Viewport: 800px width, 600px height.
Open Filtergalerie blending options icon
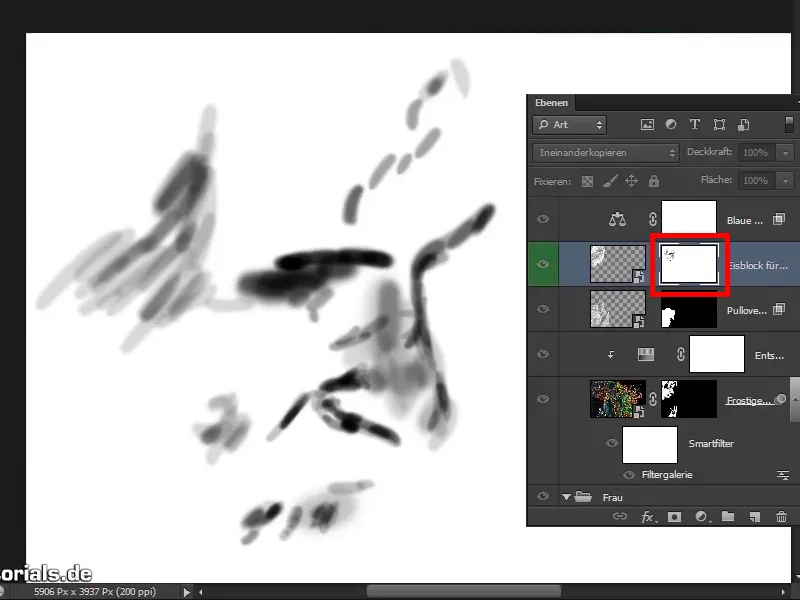point(783,475)
